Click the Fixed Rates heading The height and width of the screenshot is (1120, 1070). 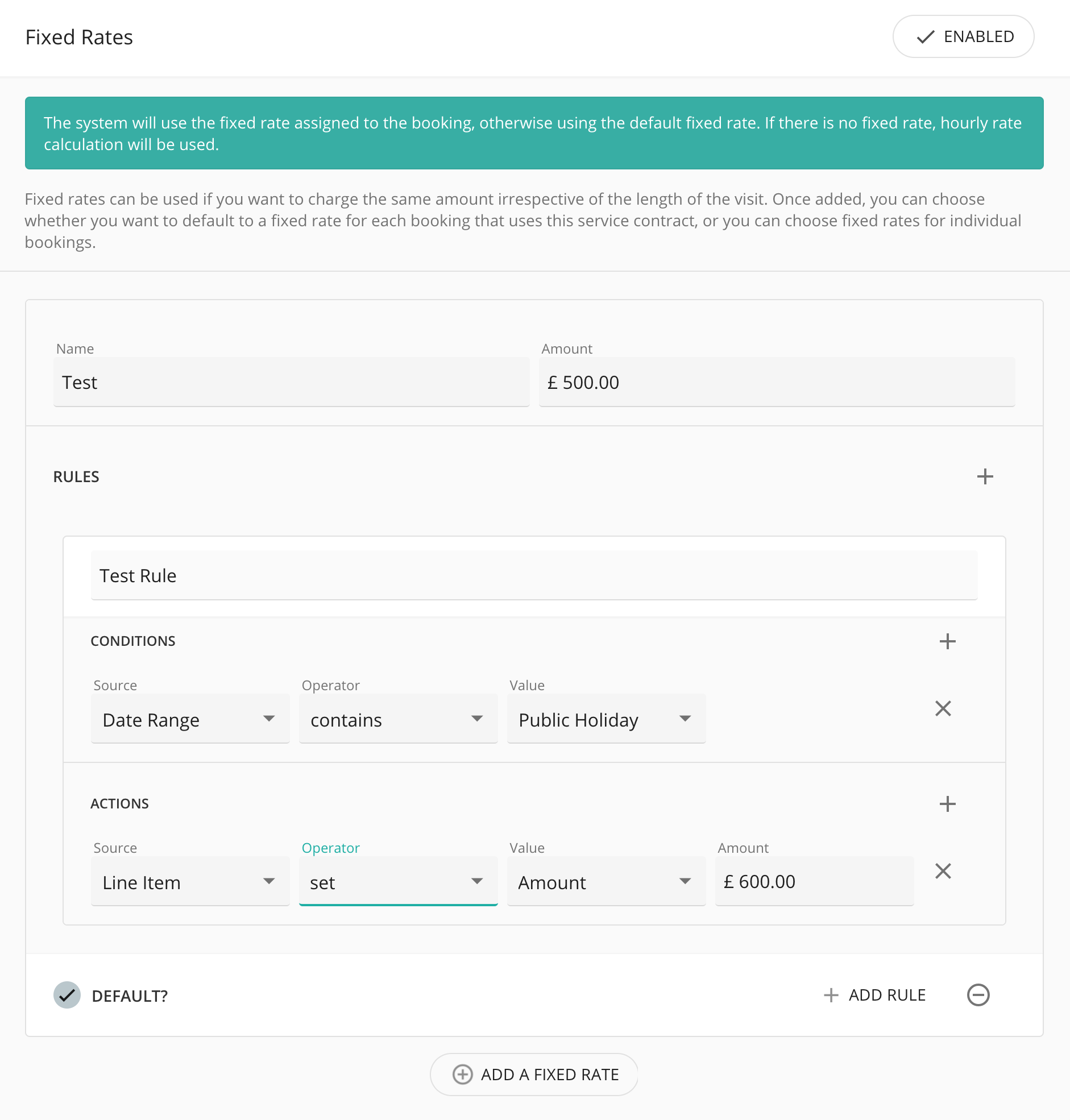[x=79, y=37]
